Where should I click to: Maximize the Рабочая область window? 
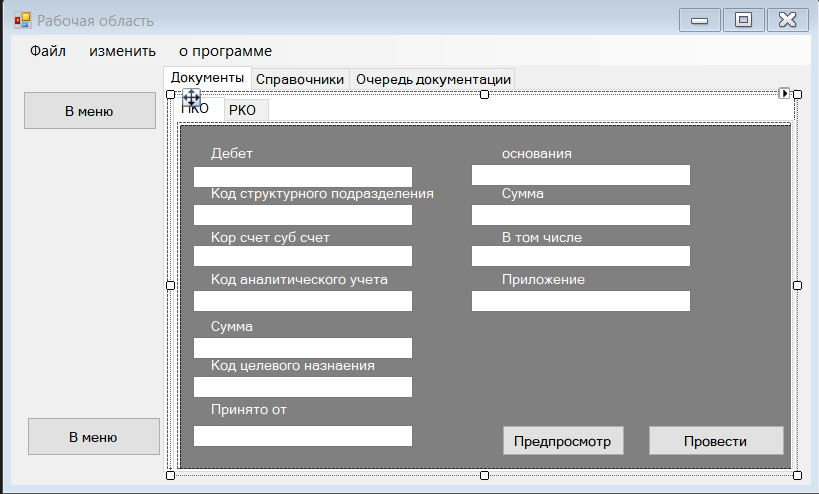click(743, 20)
